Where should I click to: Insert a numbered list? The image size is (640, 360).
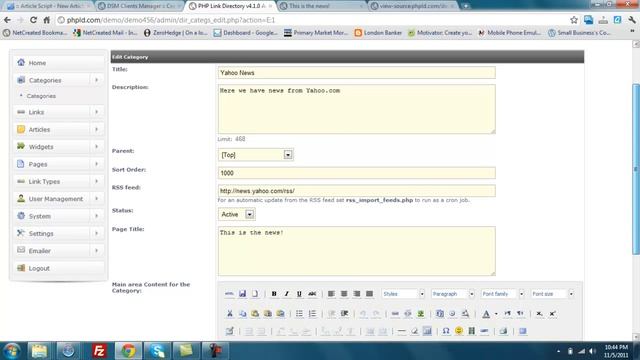[x=312, y=313]
